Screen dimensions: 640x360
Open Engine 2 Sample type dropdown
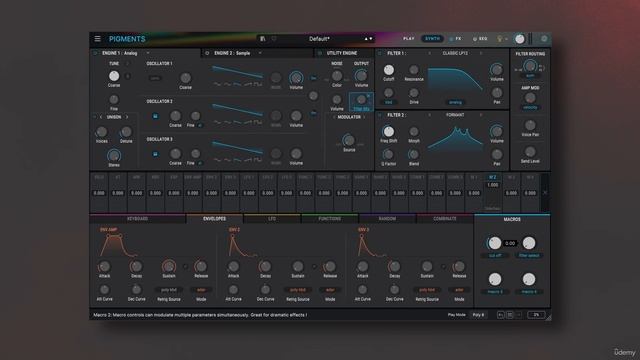pyautogui.click(x=260, y=53)
